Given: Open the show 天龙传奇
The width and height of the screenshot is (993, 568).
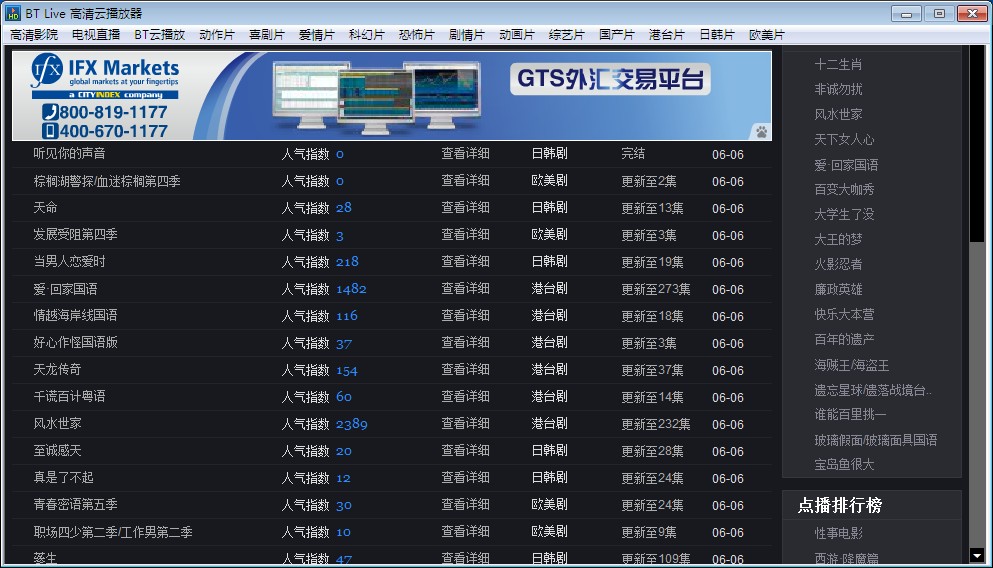Looking at the screenshot, I should [57, 369].
